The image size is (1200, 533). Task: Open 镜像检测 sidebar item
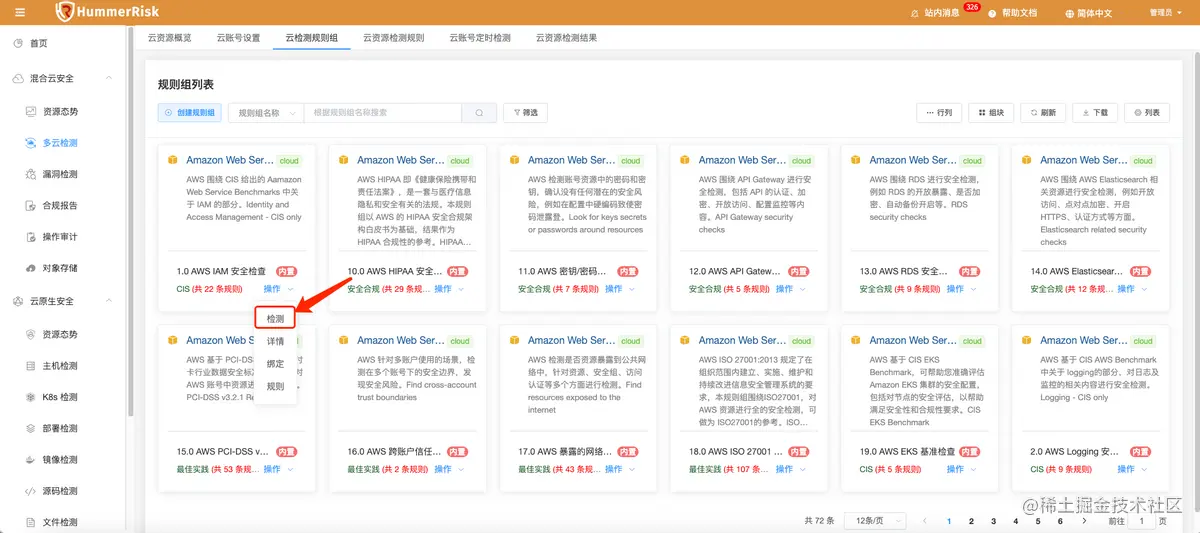pyautogui.click(x=62, y=460)
